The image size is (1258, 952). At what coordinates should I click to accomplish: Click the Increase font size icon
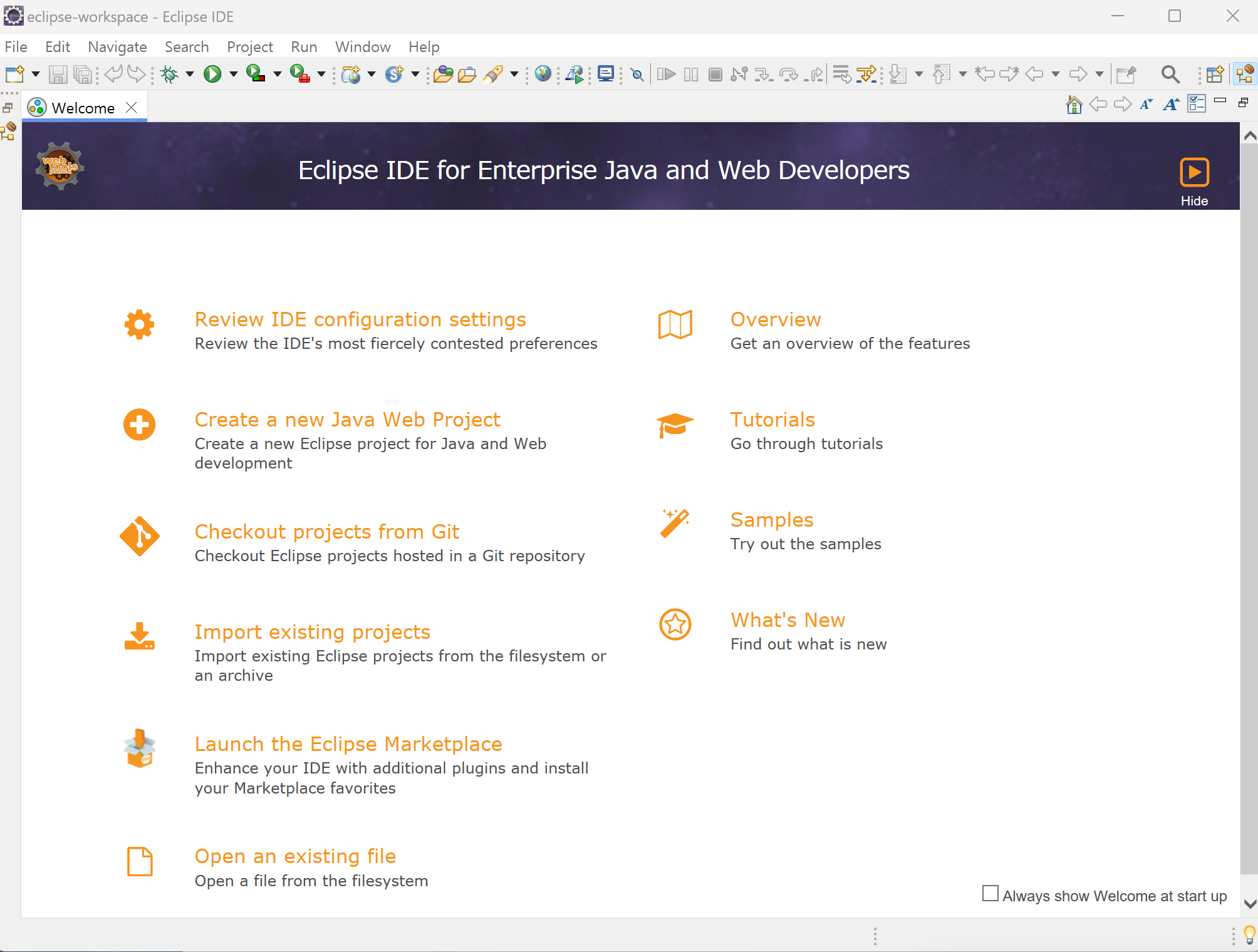click(1171, 105)
